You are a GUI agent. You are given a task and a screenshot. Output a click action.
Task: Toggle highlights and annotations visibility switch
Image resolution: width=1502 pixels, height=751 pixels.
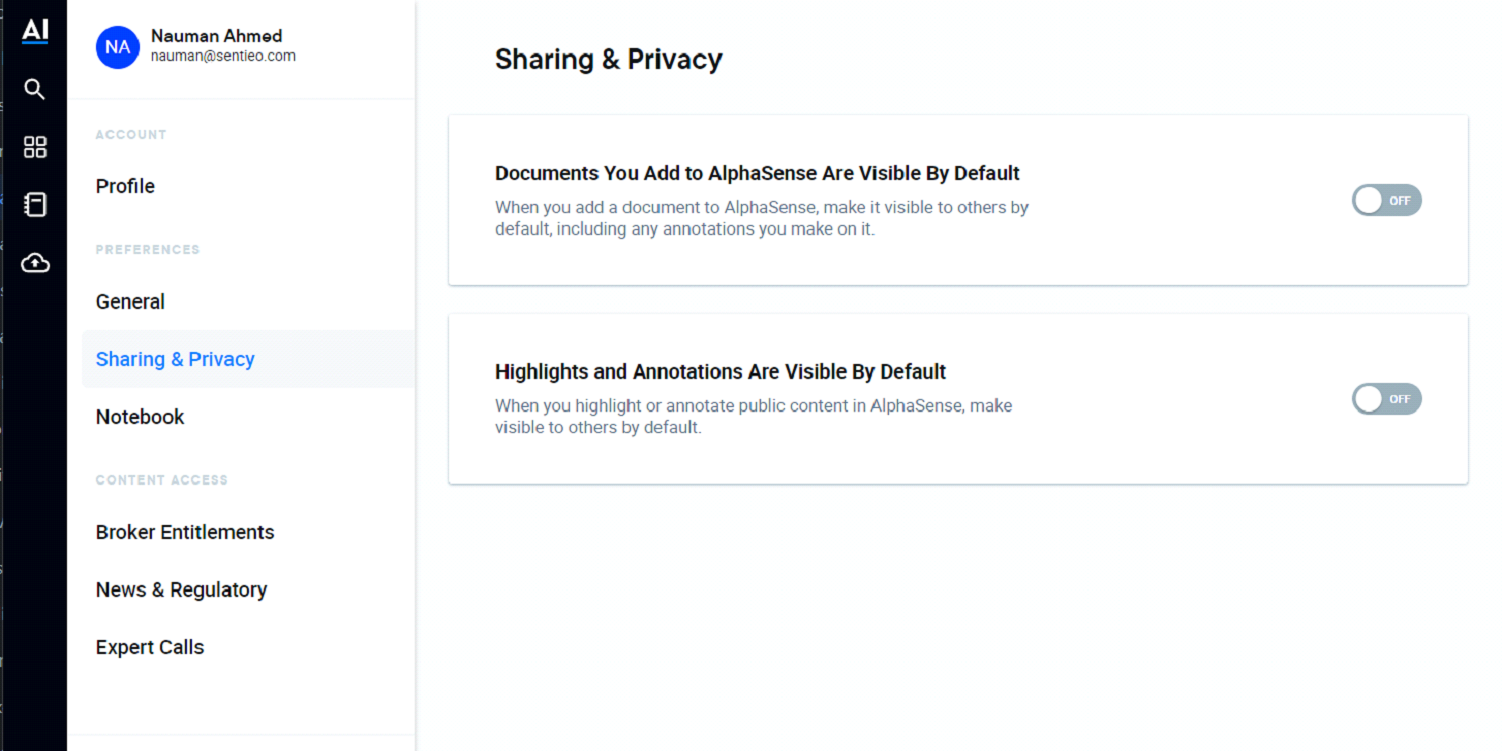(1386, 399)
